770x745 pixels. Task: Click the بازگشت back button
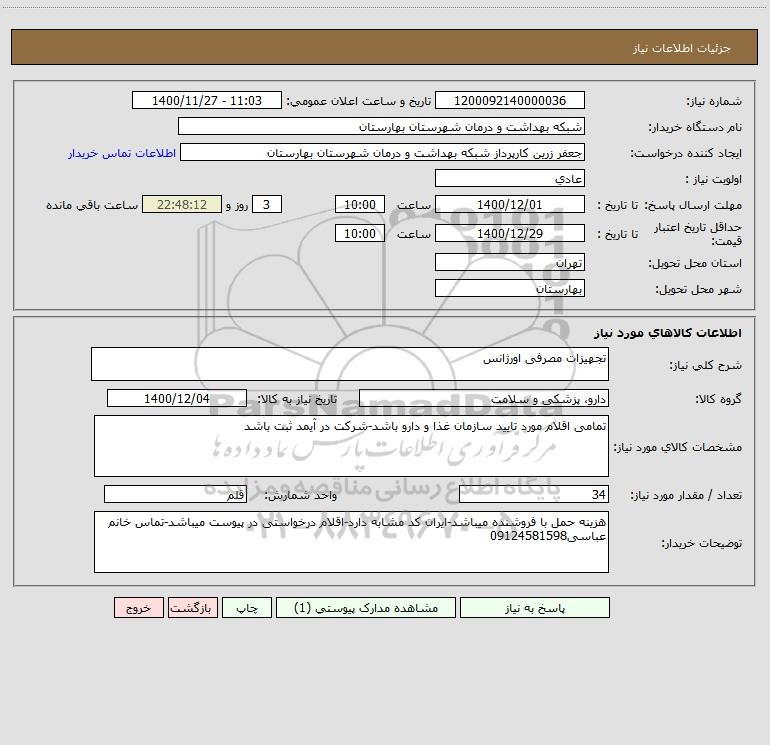(x=192, y=608)
